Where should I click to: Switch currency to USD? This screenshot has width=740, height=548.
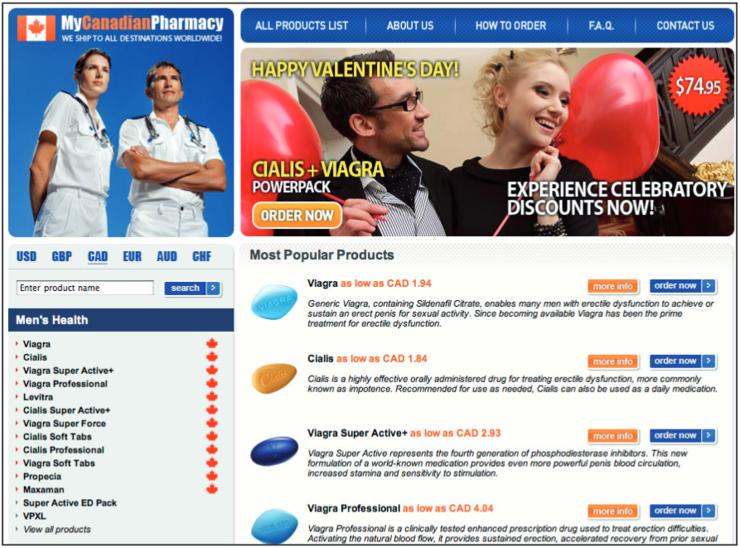[x=26, y=256]
